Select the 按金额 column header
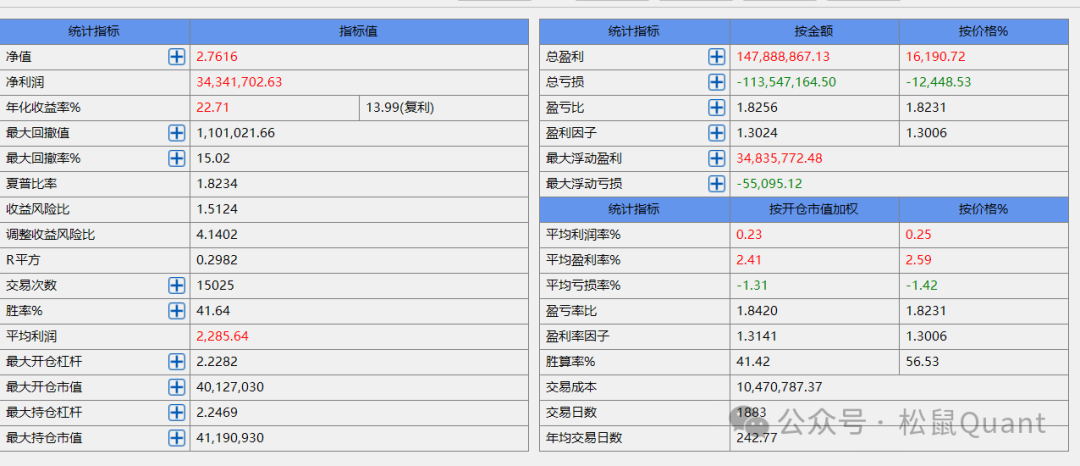 814,31
